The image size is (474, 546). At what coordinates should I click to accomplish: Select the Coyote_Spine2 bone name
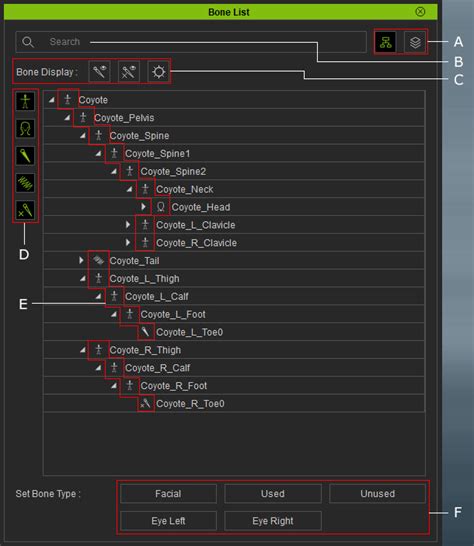173,171
